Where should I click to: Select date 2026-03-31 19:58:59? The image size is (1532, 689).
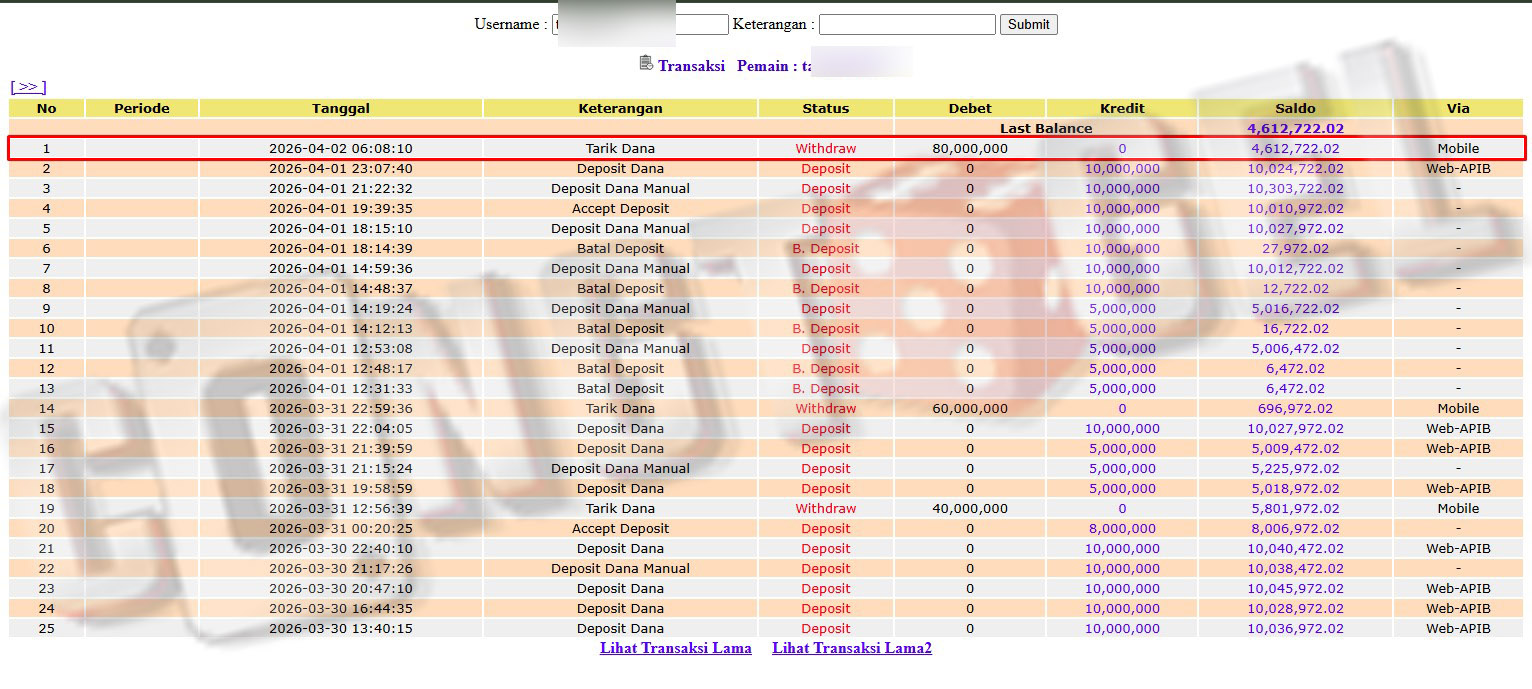coord(341,488)
